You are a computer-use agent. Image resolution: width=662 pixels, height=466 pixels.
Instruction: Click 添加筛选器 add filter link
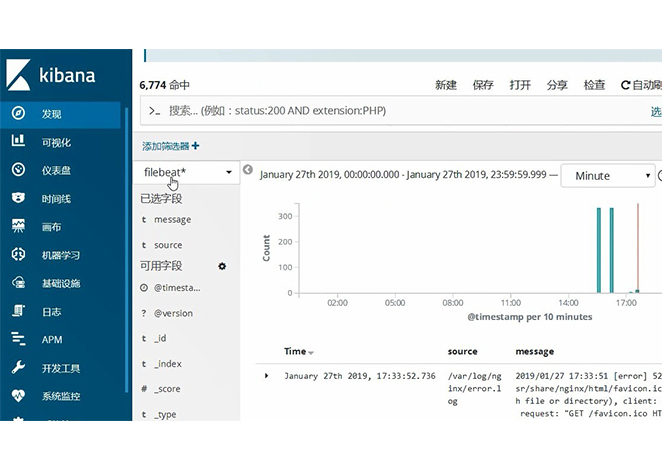pyautogui.click(x=170, y=146)
